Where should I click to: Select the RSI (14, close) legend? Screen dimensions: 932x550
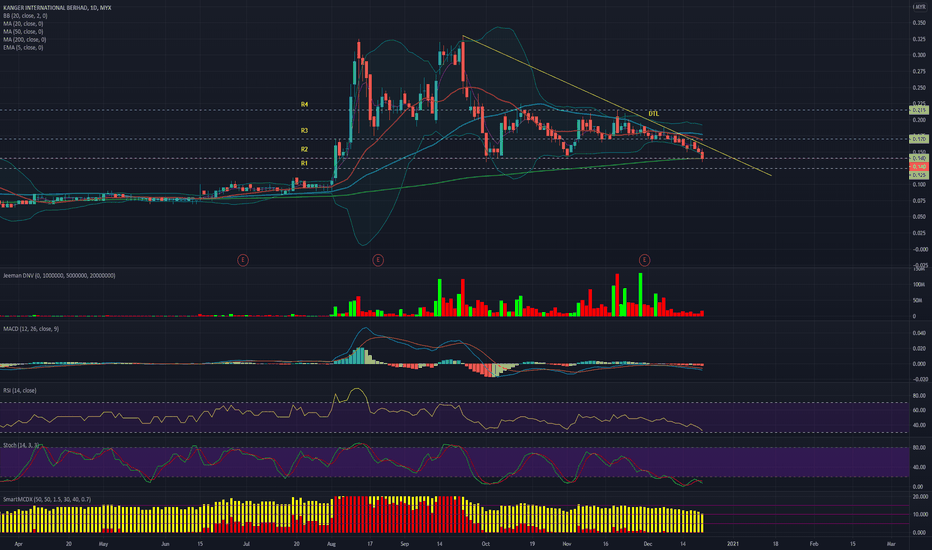(20, 390)
